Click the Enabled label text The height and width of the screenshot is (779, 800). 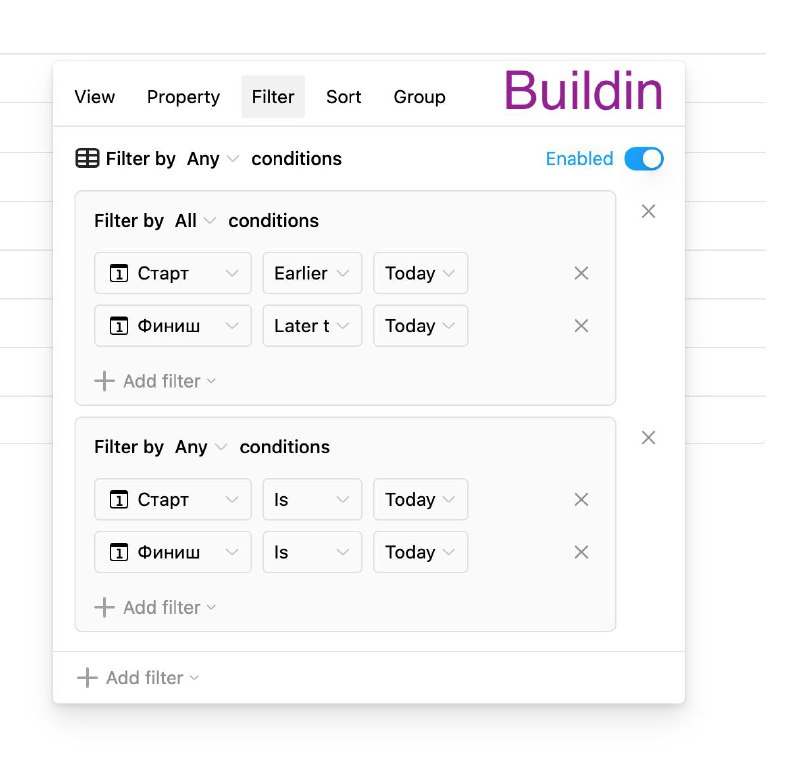[579, 159]
